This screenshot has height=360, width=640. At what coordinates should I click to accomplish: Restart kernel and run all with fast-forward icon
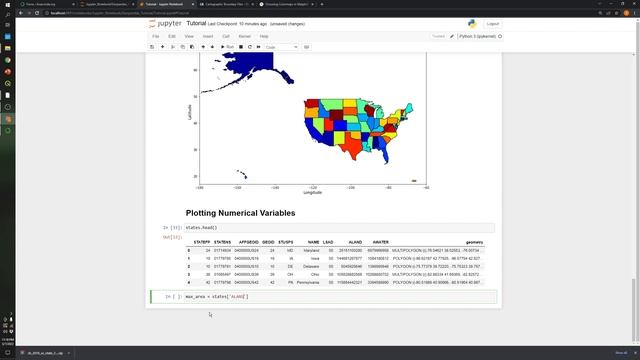[258, 47]
